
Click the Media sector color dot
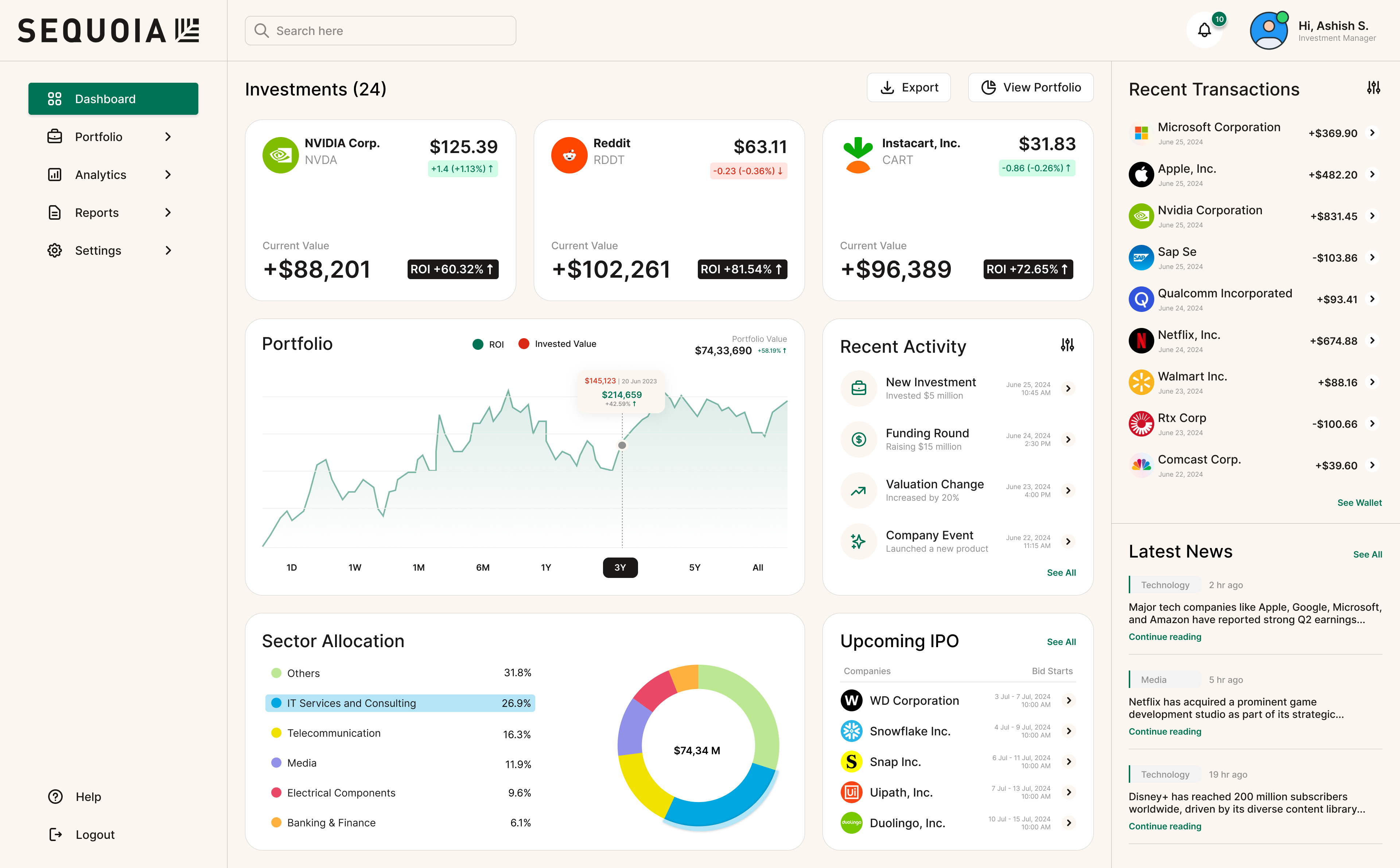tap(276, 762)
